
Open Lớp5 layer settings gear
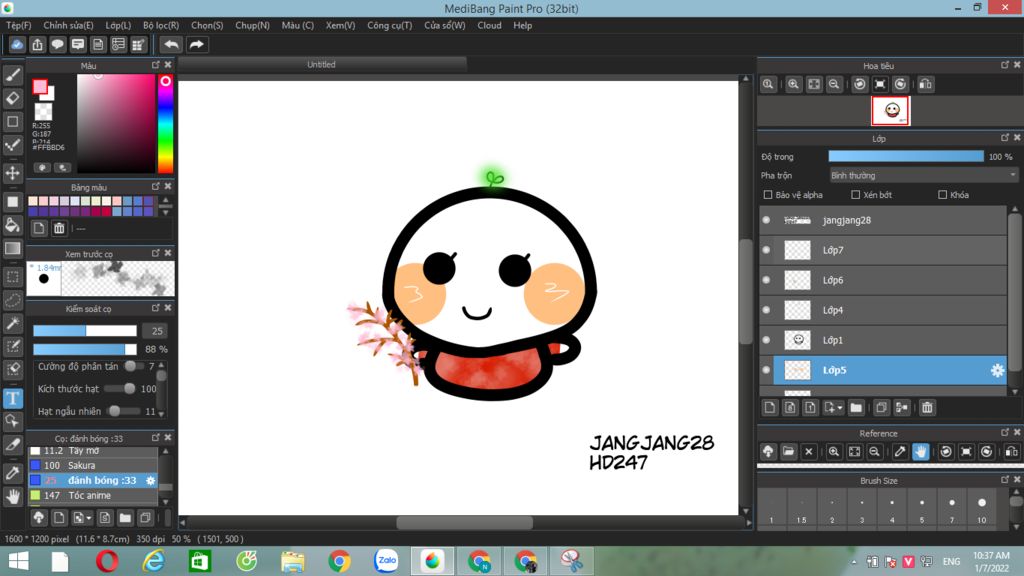[x=996, y=370]
